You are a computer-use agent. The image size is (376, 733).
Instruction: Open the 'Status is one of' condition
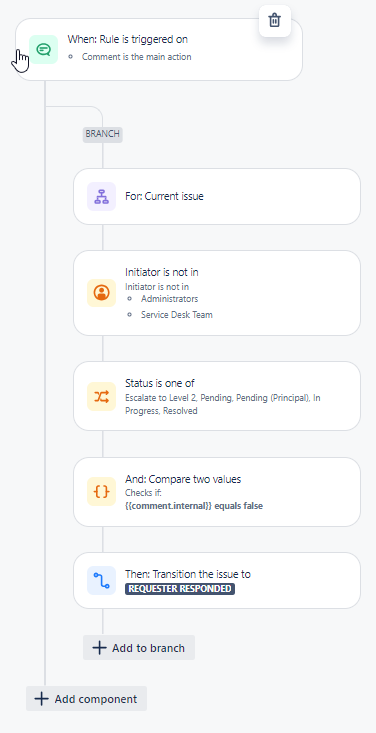pos(217,396)
